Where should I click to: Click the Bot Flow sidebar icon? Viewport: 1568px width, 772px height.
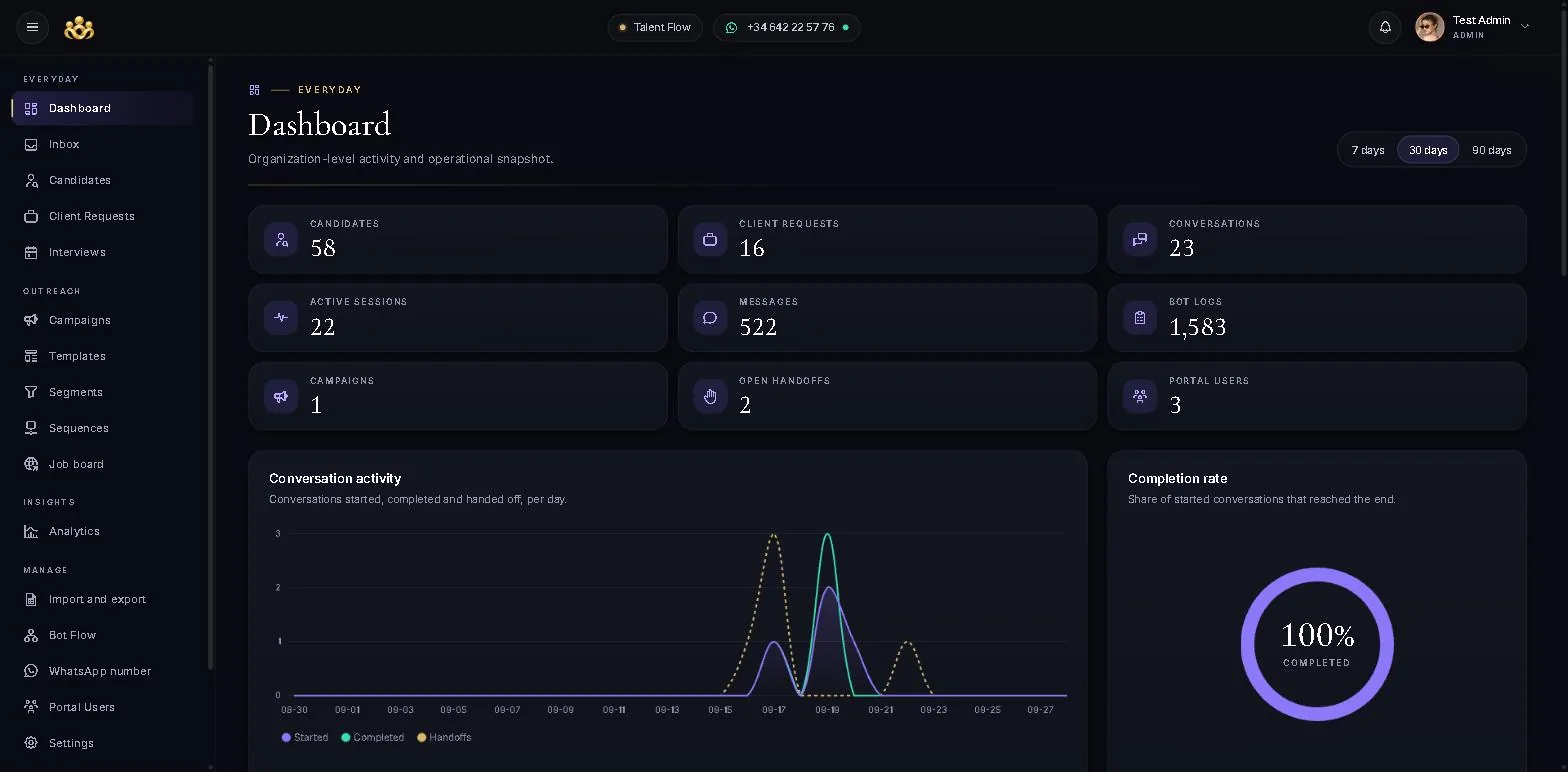(x=31, y=635)
